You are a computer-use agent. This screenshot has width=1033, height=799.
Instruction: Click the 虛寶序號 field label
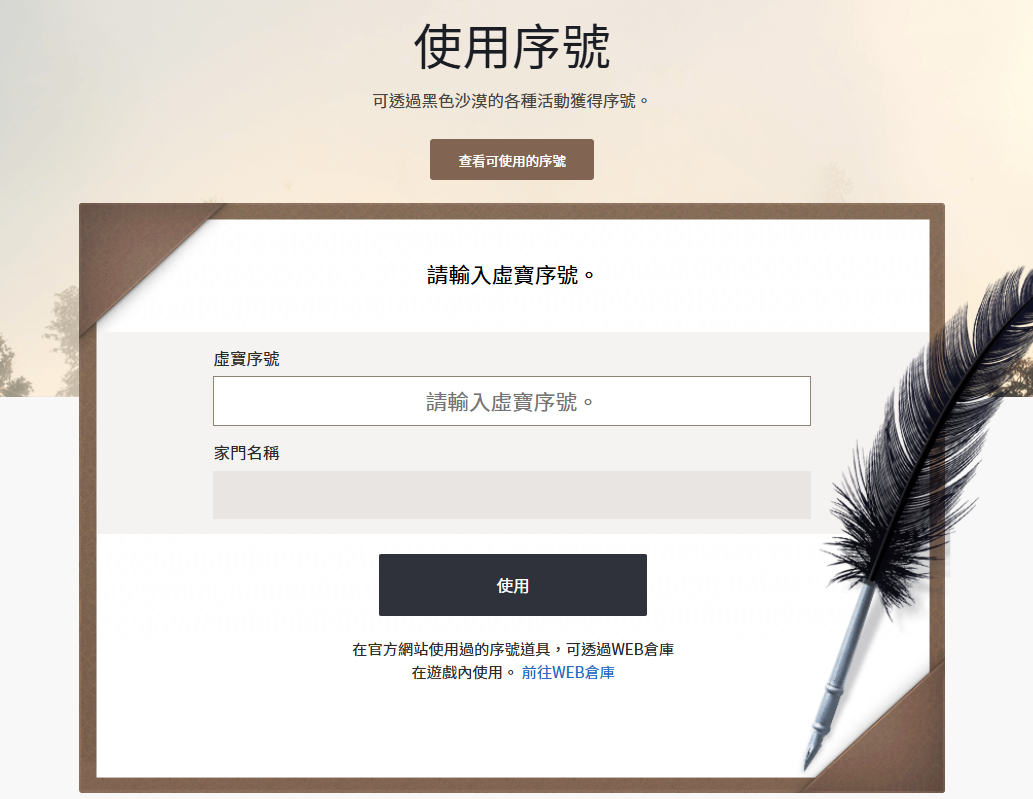[x=246, y=359]
